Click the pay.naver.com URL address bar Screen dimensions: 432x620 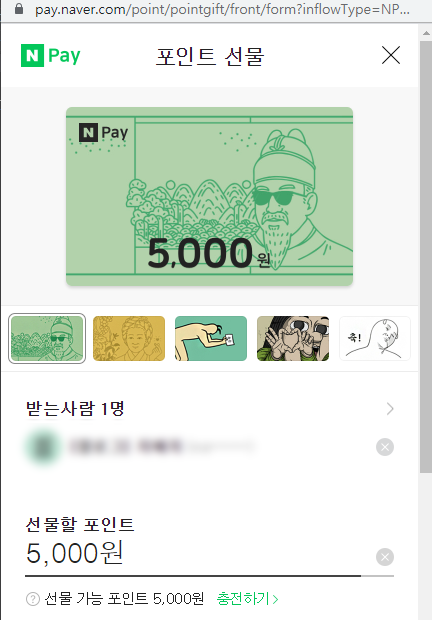pyautogui.click(x=222, y=9)
